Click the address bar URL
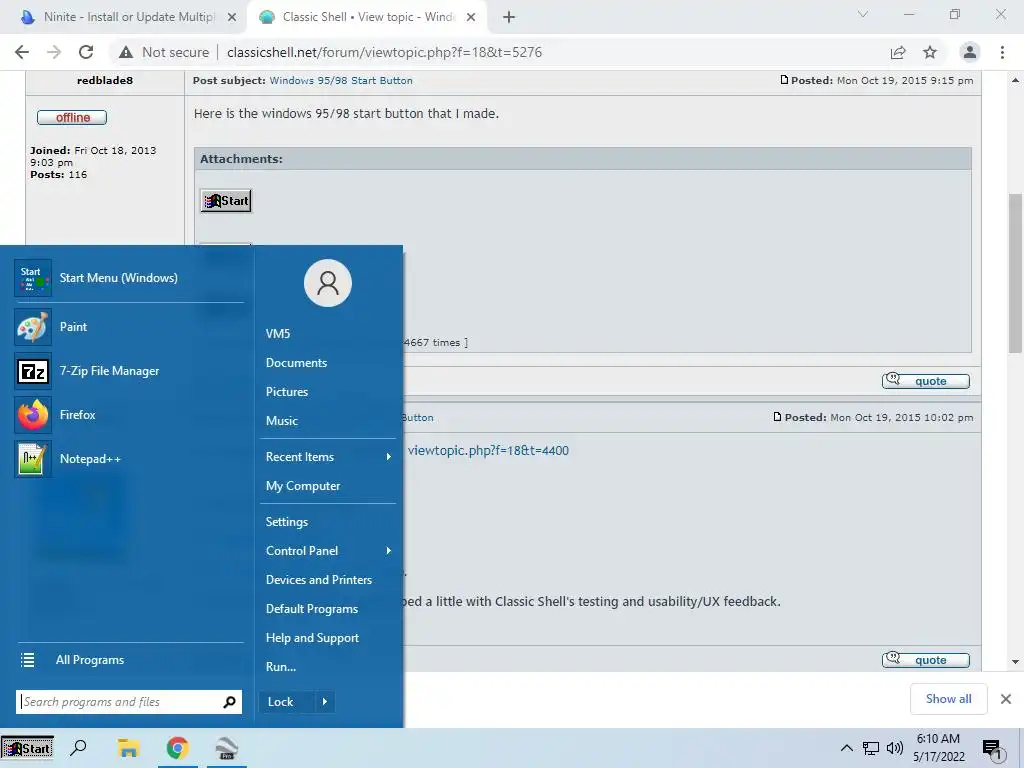The image size is (1024, 768). pos(384,52)
